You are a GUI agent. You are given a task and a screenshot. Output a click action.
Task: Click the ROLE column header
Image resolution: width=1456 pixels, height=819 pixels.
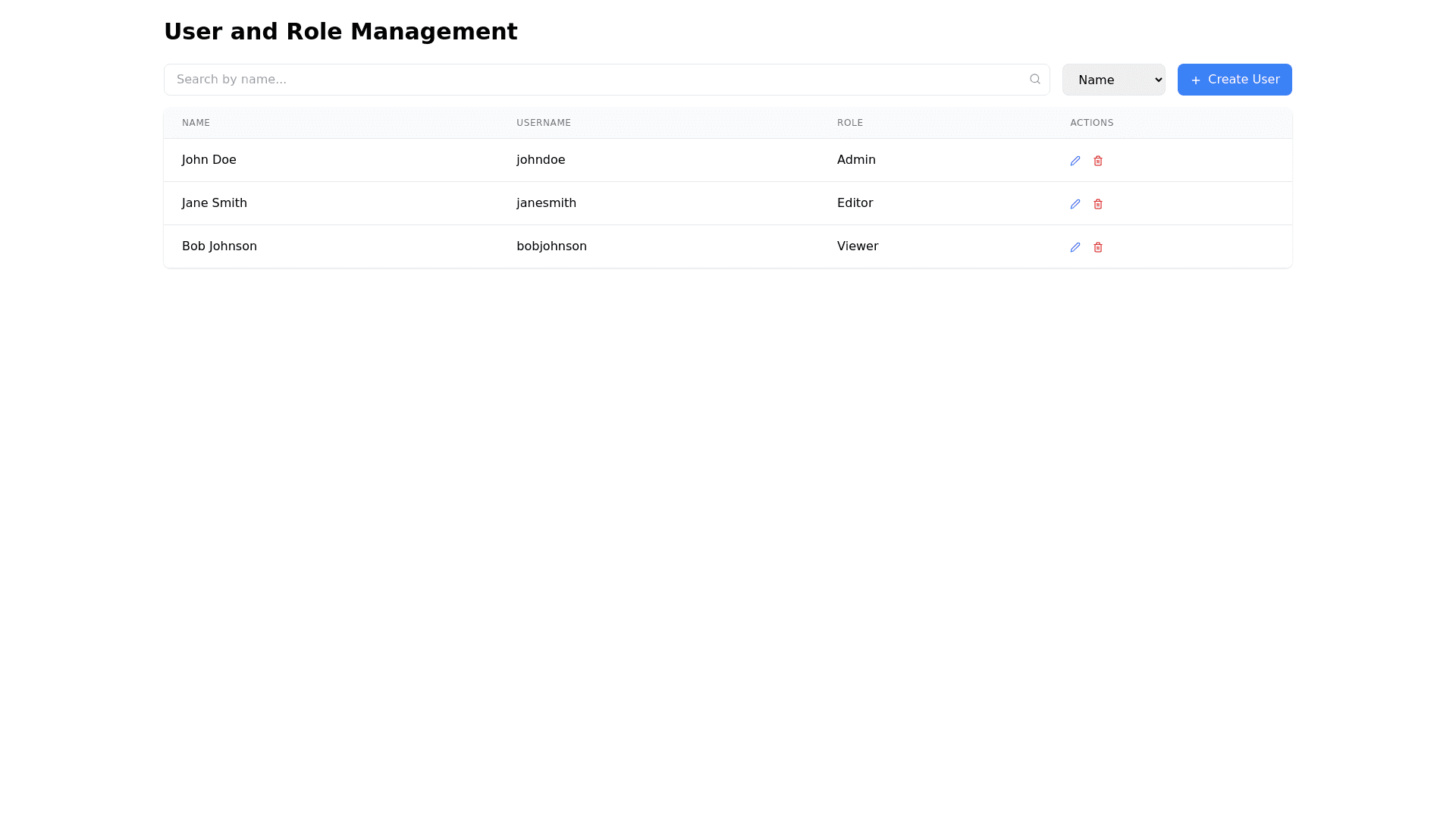coord(849,123)
